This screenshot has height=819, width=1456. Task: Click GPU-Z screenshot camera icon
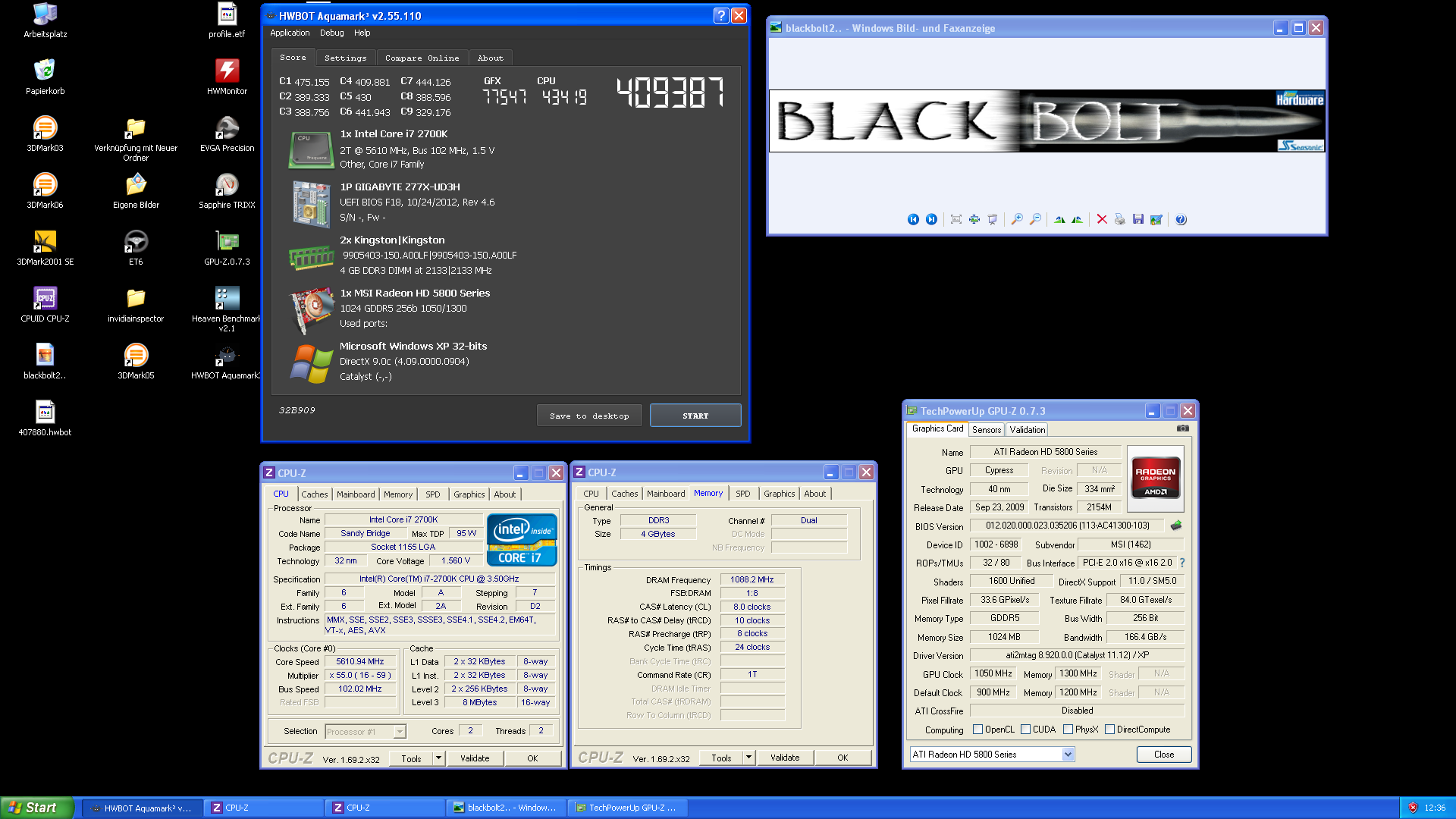(1183, 428)
